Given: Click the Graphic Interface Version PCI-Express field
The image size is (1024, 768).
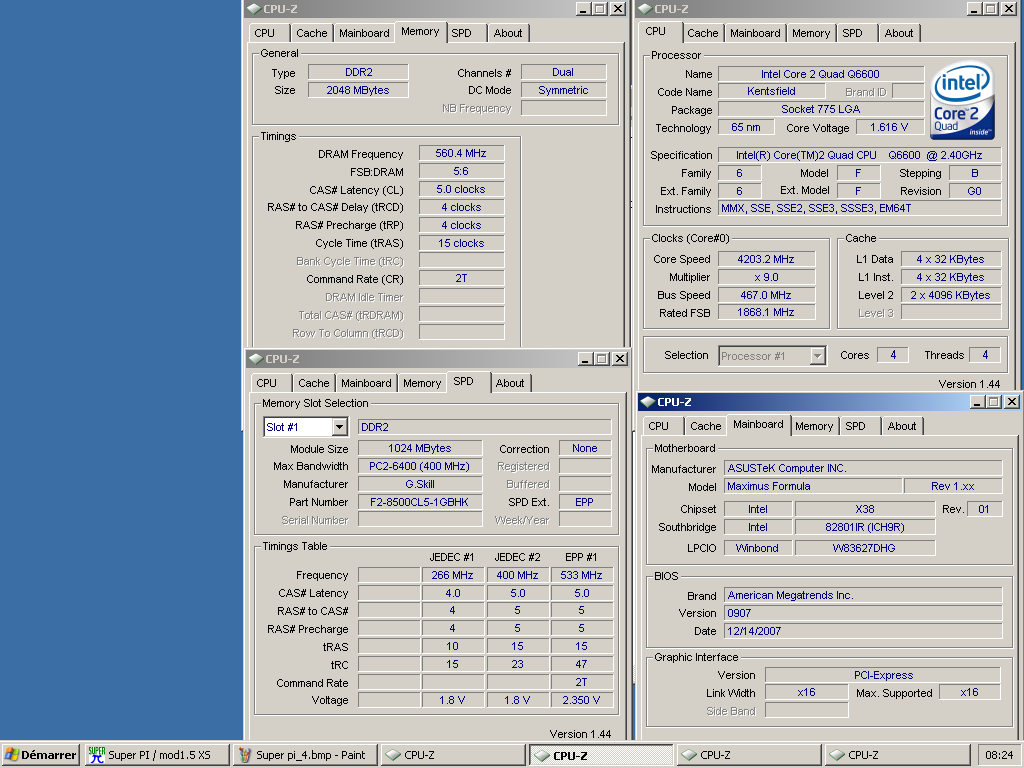Looking at the screenshot, I should [x=883, y=675].
